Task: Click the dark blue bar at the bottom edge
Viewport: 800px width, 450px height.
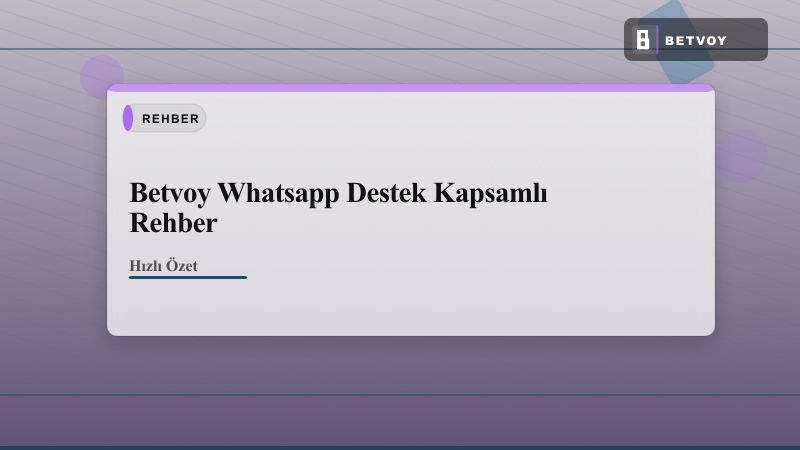Action: click(x=400, y=447)
